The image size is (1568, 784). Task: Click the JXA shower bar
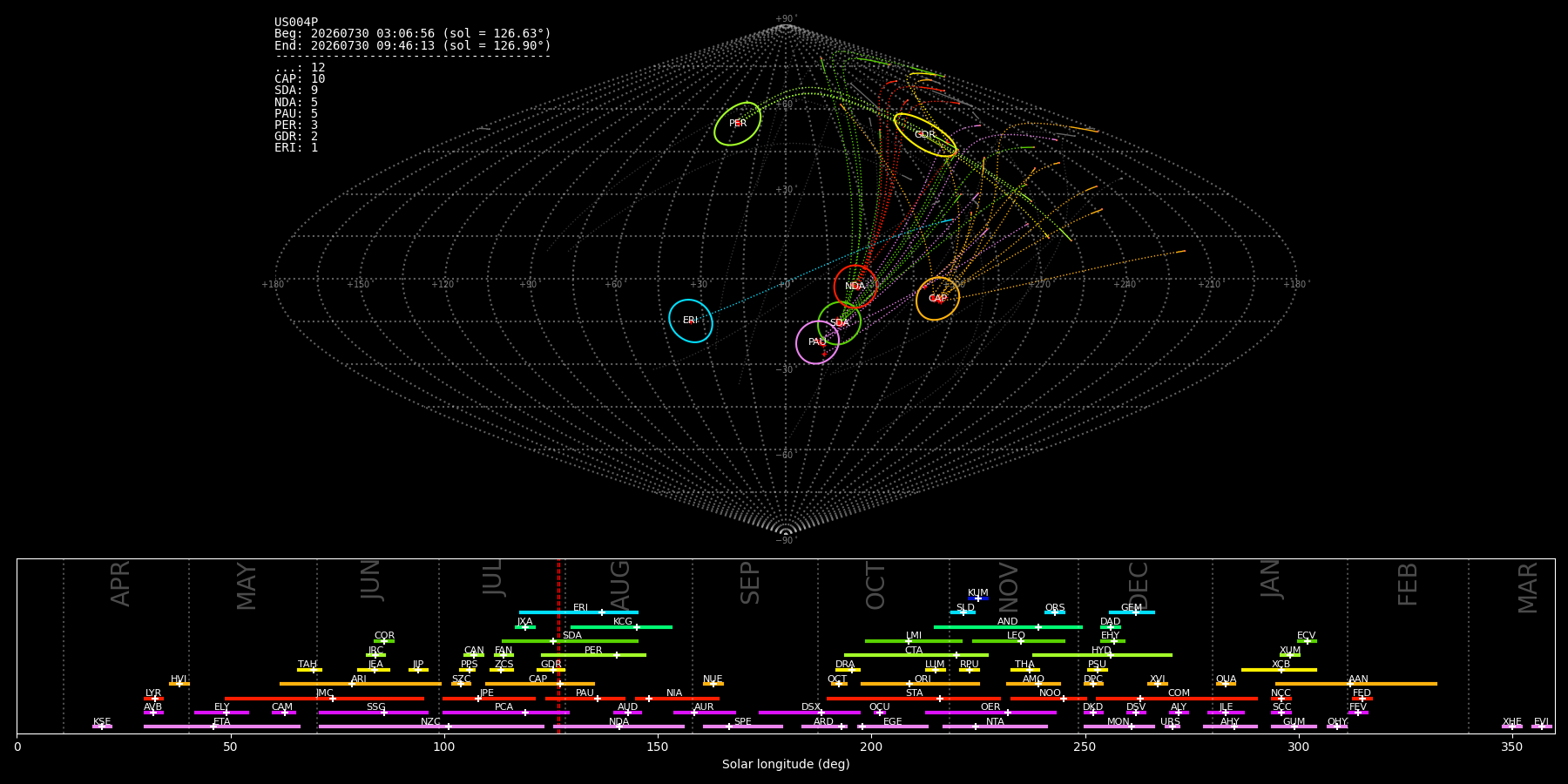point(524,627)
